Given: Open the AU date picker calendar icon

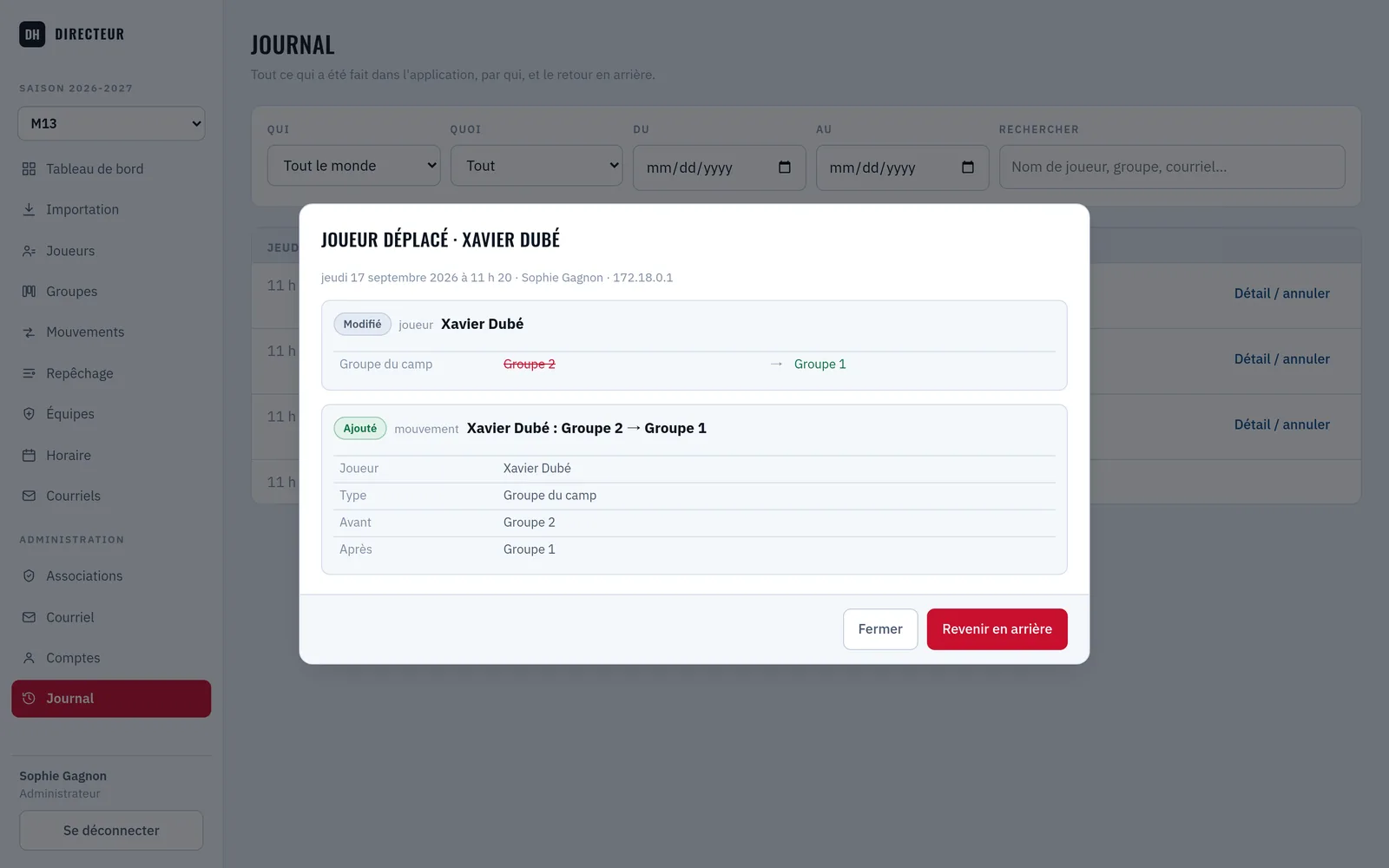Looking at the screenshot, I should [x=968, y=168].
